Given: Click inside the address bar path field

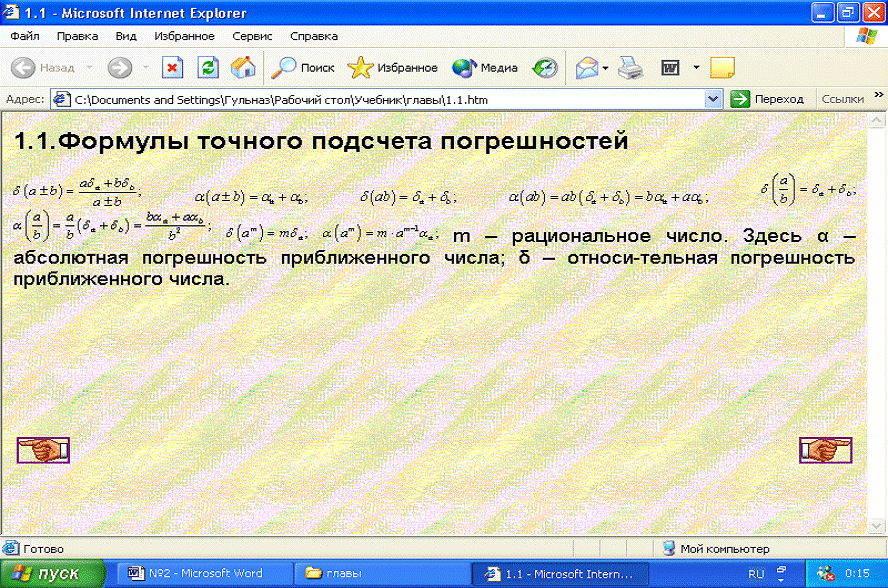Looking at the screenshot, I should click(380, 99).
